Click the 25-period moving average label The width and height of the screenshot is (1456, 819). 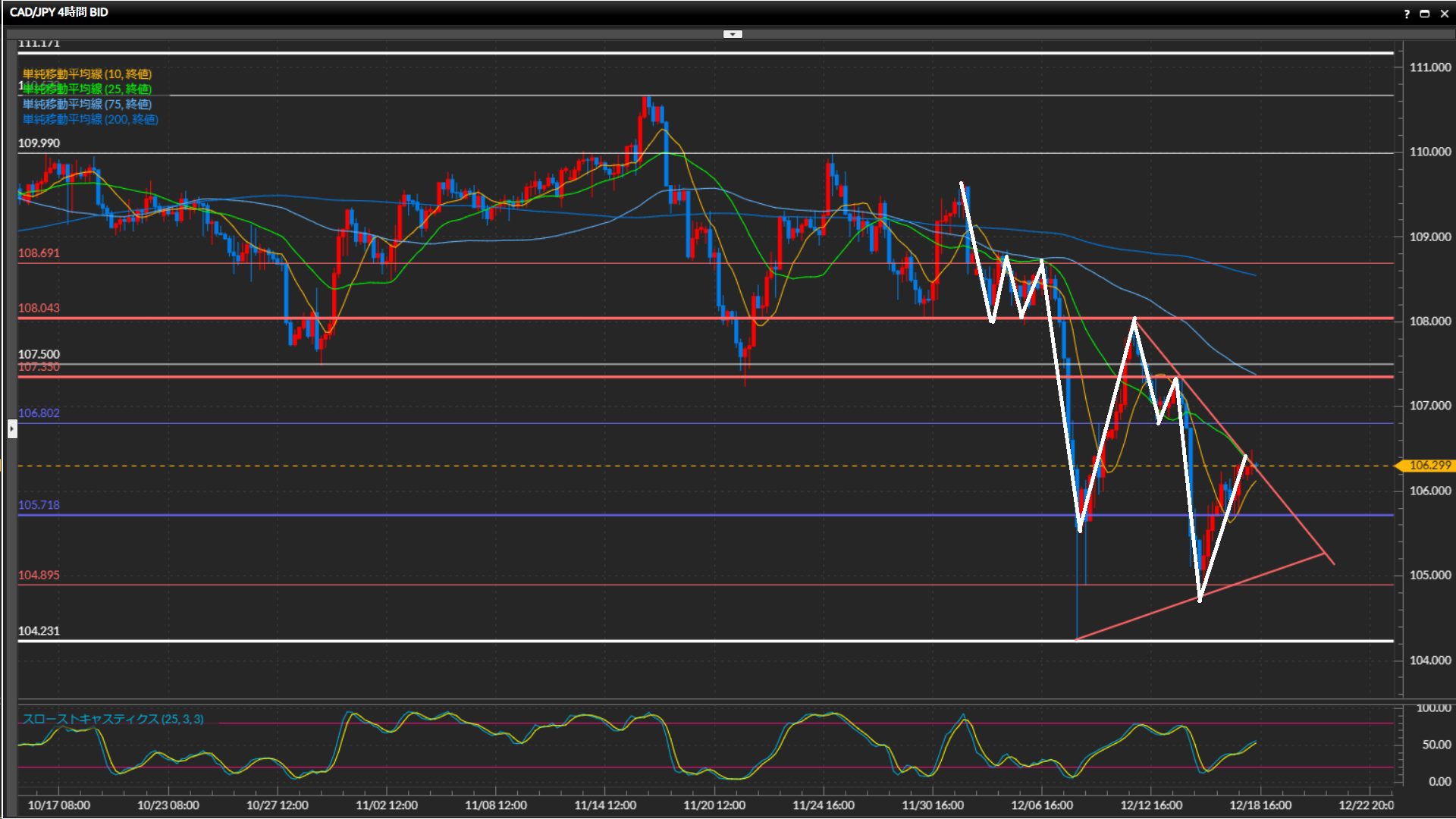[x=87, y=89]
